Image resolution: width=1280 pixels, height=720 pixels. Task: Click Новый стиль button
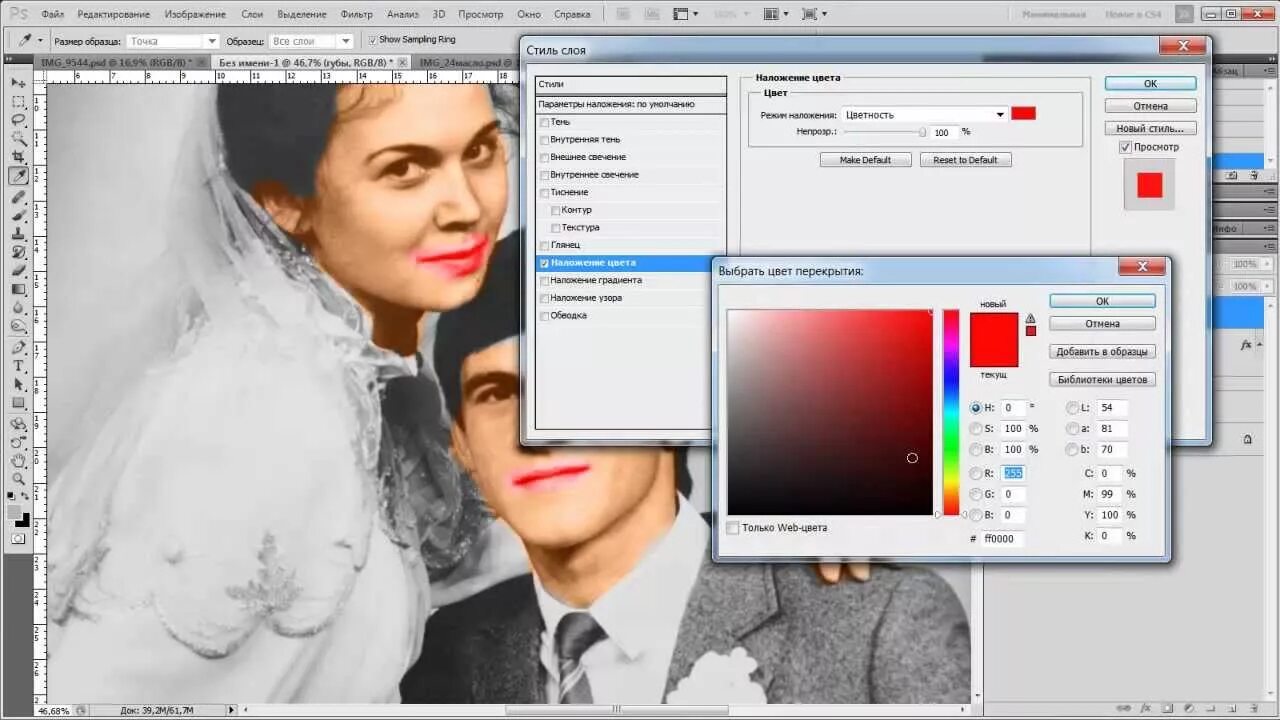pos(1150,129)
